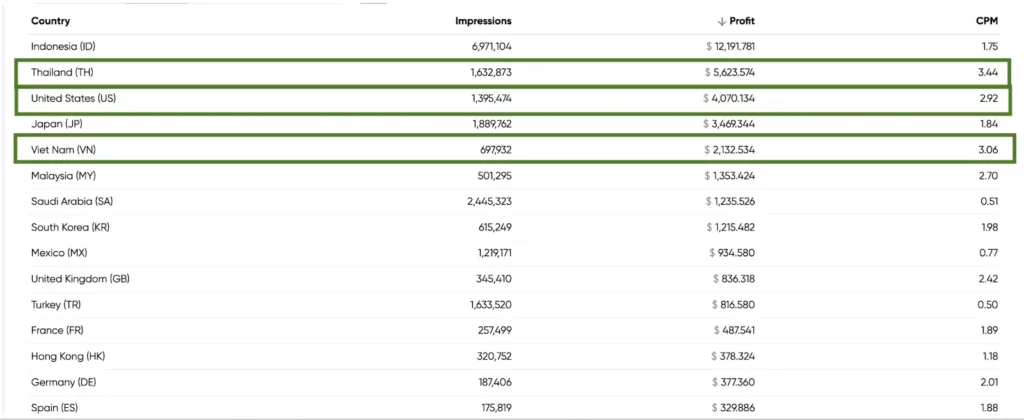Image resolution: width=1024 pixels, height=420 pixels.
Task: Click CPM value 2.92 for United States
Action: [989, 99]
